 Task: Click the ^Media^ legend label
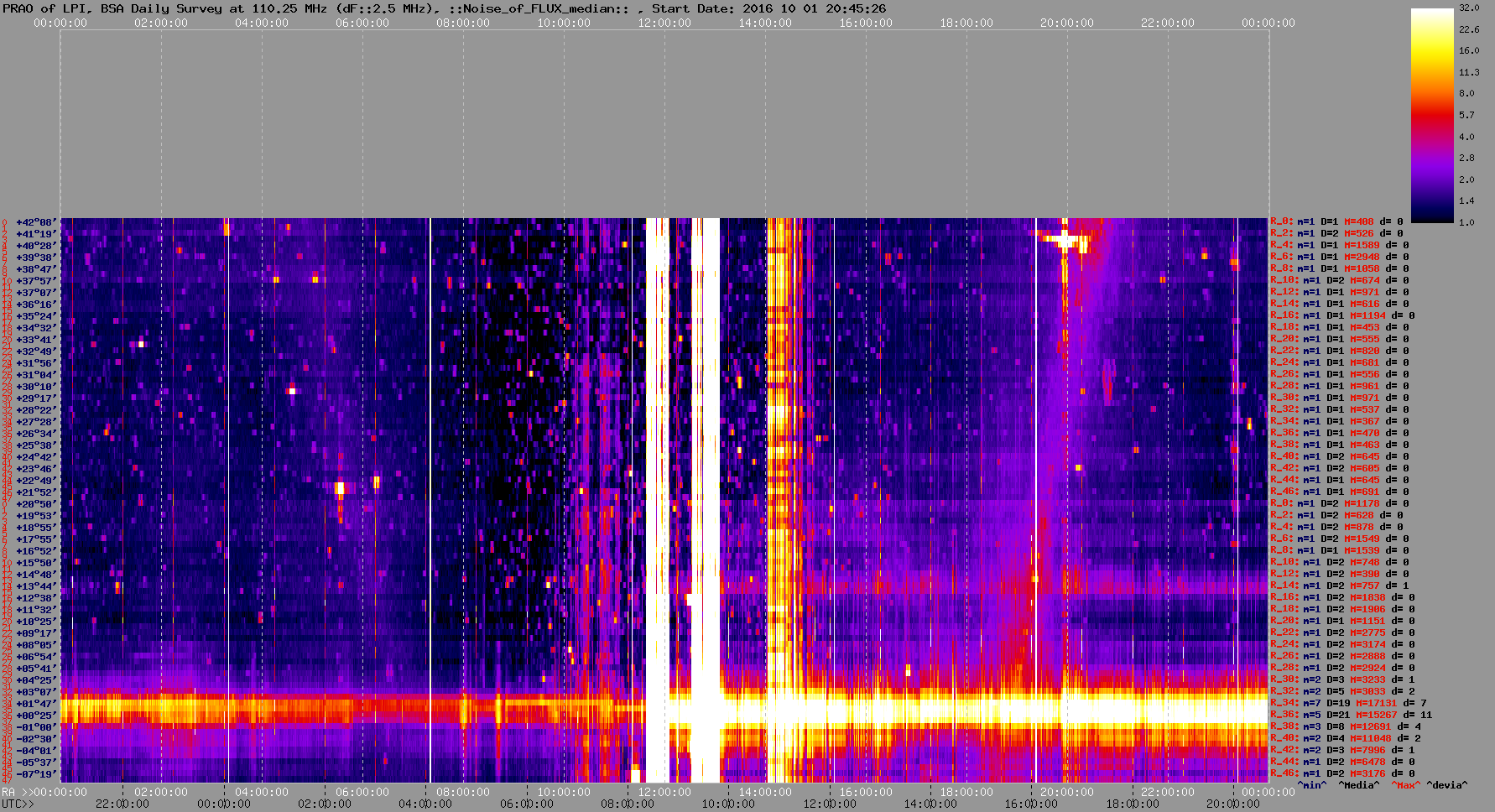pos(1358,785)
